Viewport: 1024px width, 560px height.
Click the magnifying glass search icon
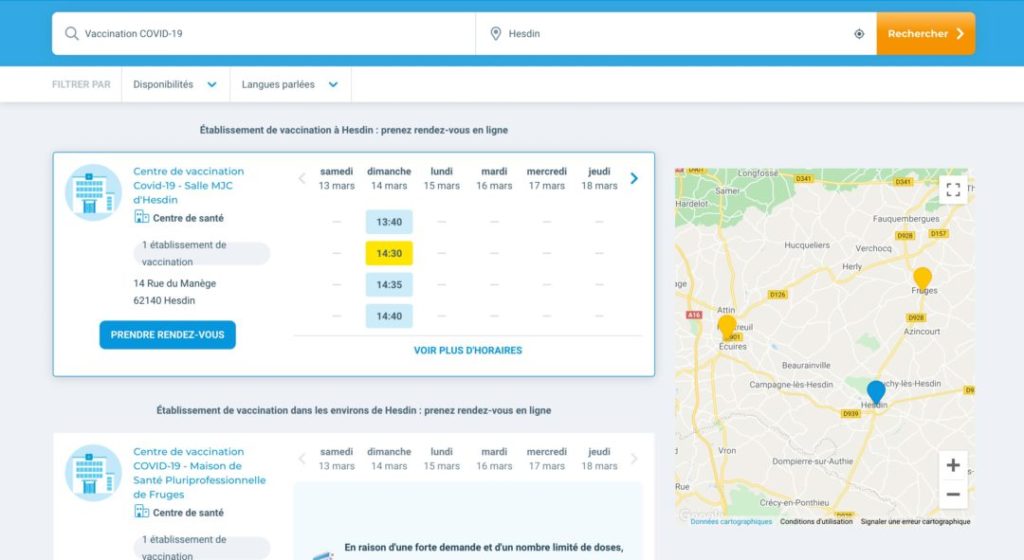click(71, 34)
